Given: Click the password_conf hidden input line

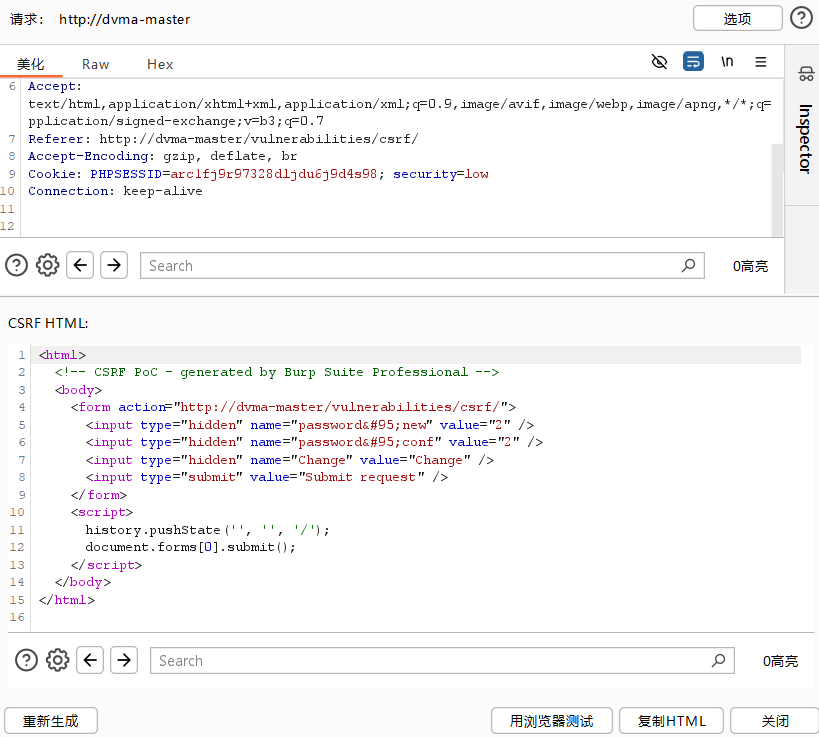Looking at the screenshot, I should pos(314,442).
